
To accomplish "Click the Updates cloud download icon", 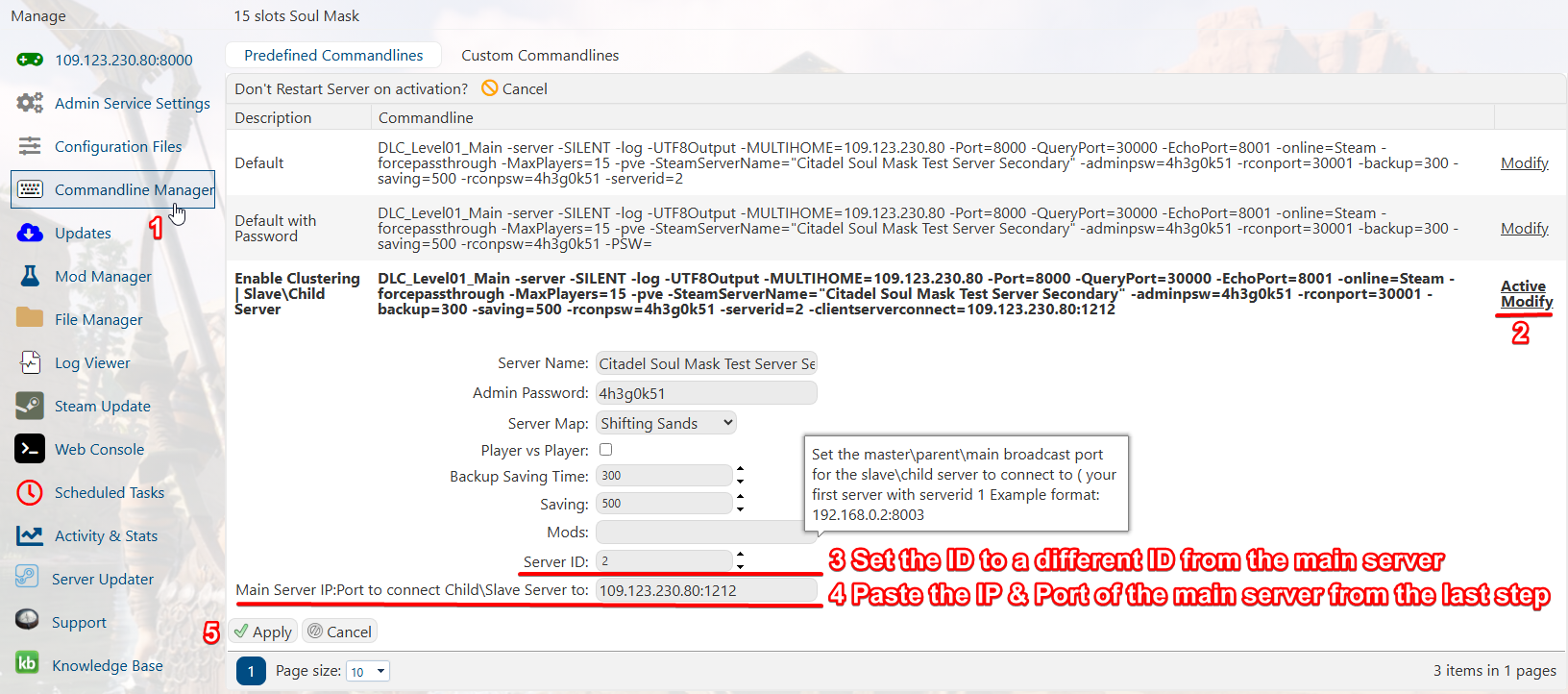I will pyautogui.click(x=30, y=233).
